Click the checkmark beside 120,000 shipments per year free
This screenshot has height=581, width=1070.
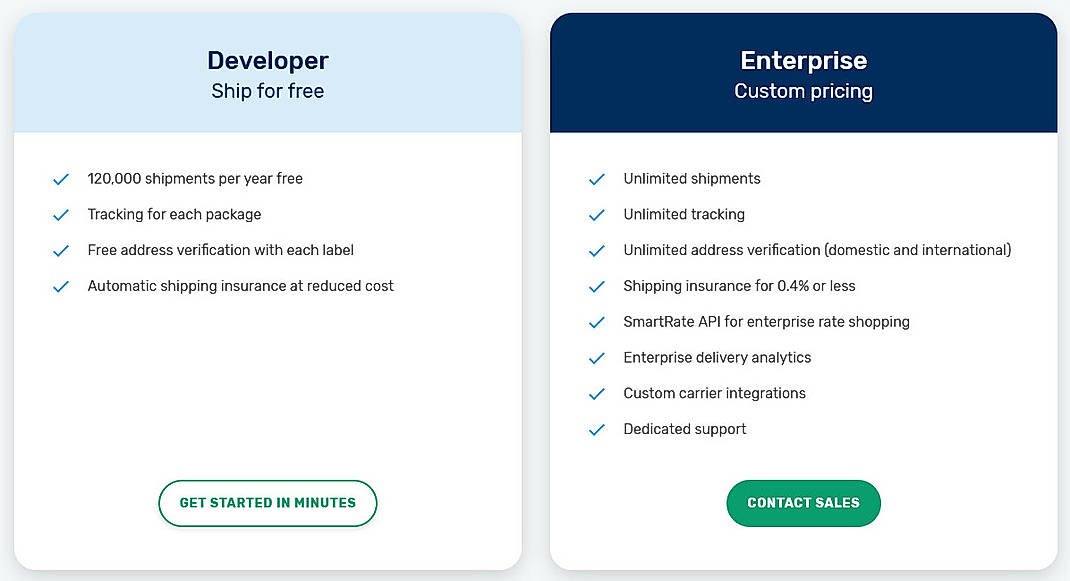(x=61, y=179)
